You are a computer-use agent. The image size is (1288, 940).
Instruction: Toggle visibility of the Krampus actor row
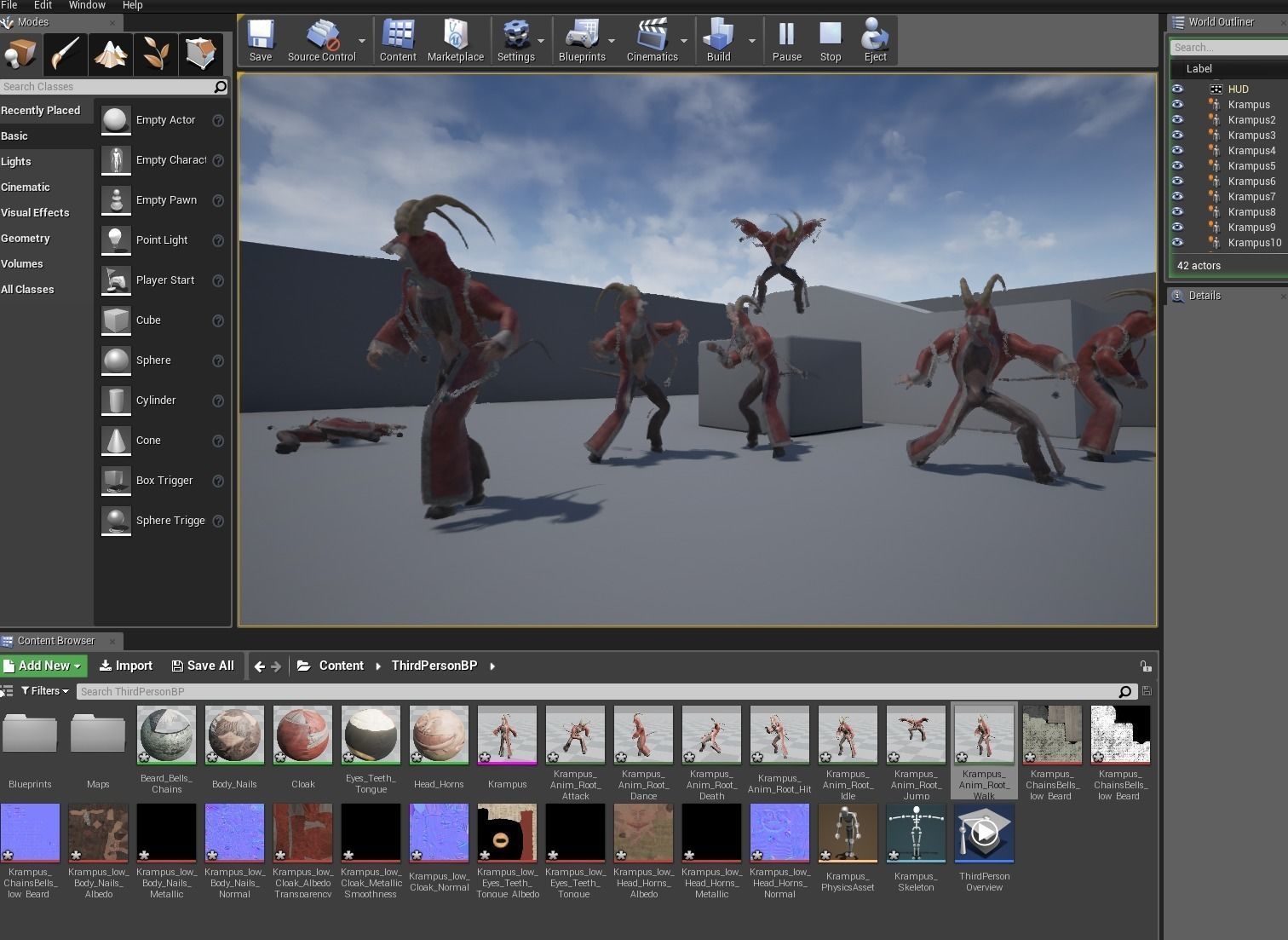pos(1177,104)
